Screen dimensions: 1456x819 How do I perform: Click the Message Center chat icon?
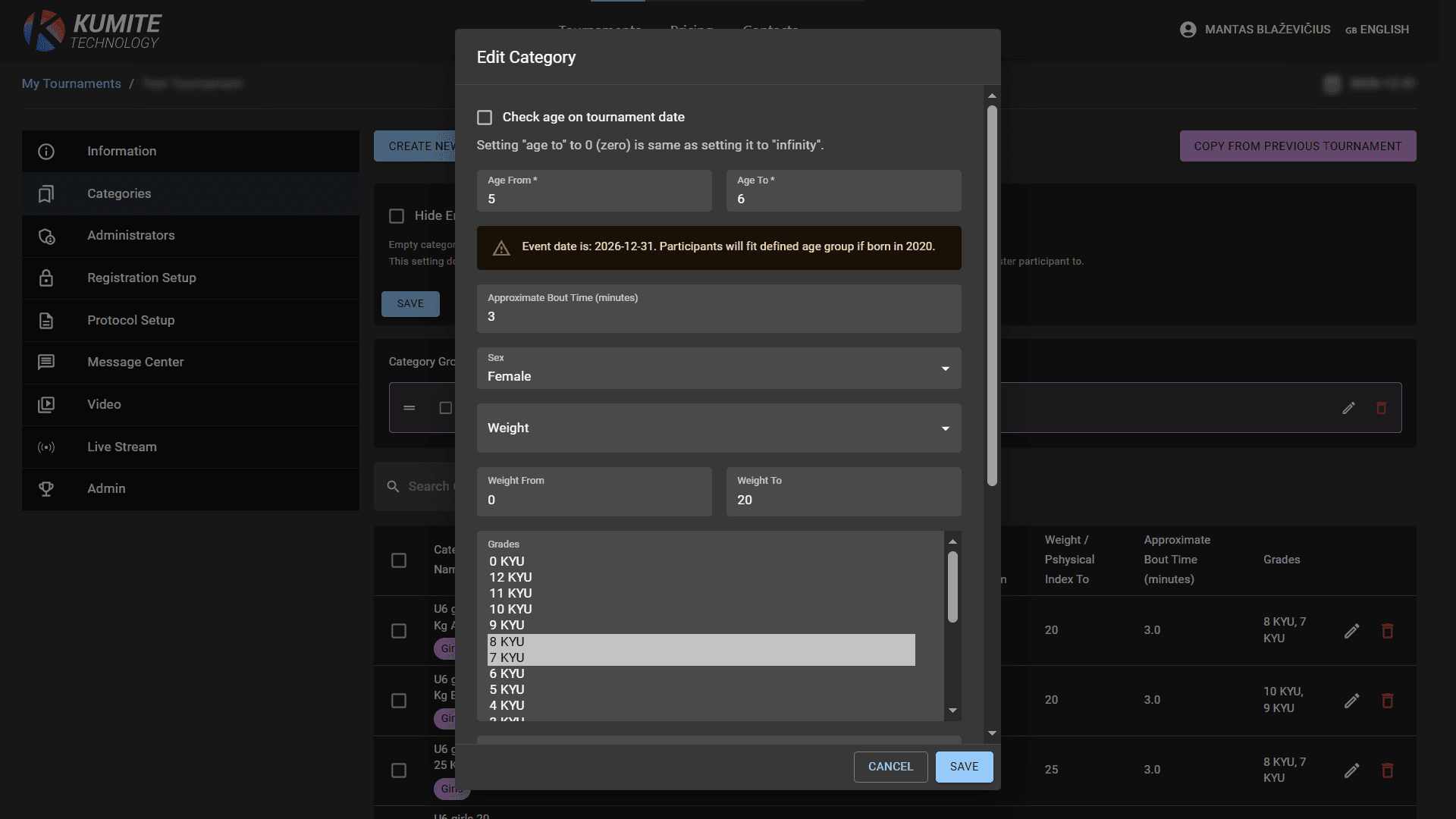(46, 362)
